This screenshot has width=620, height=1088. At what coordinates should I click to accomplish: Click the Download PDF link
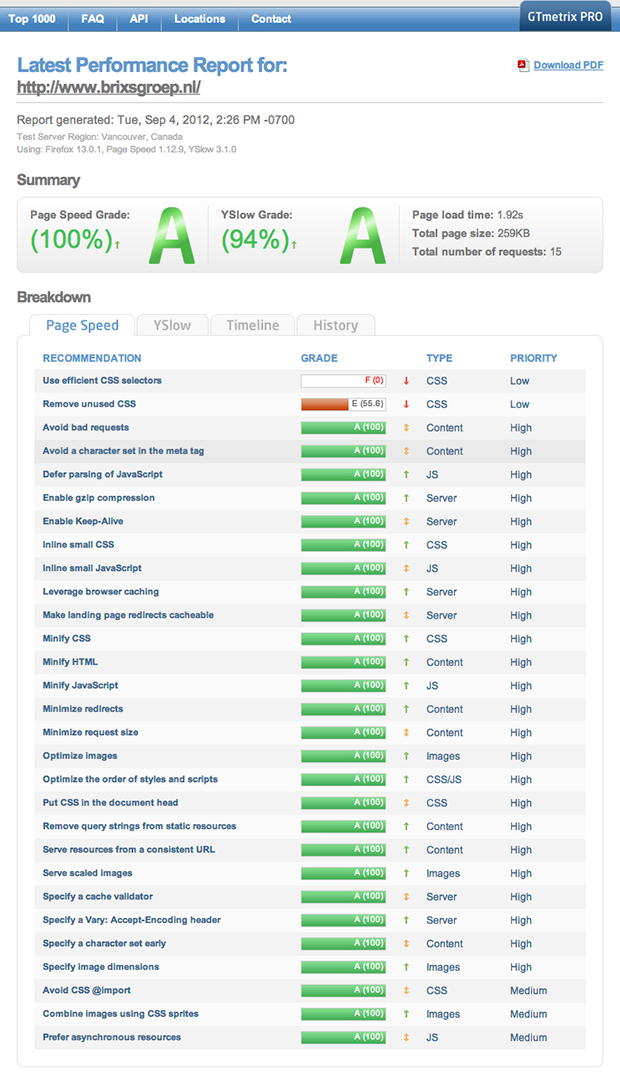(568, 65)
